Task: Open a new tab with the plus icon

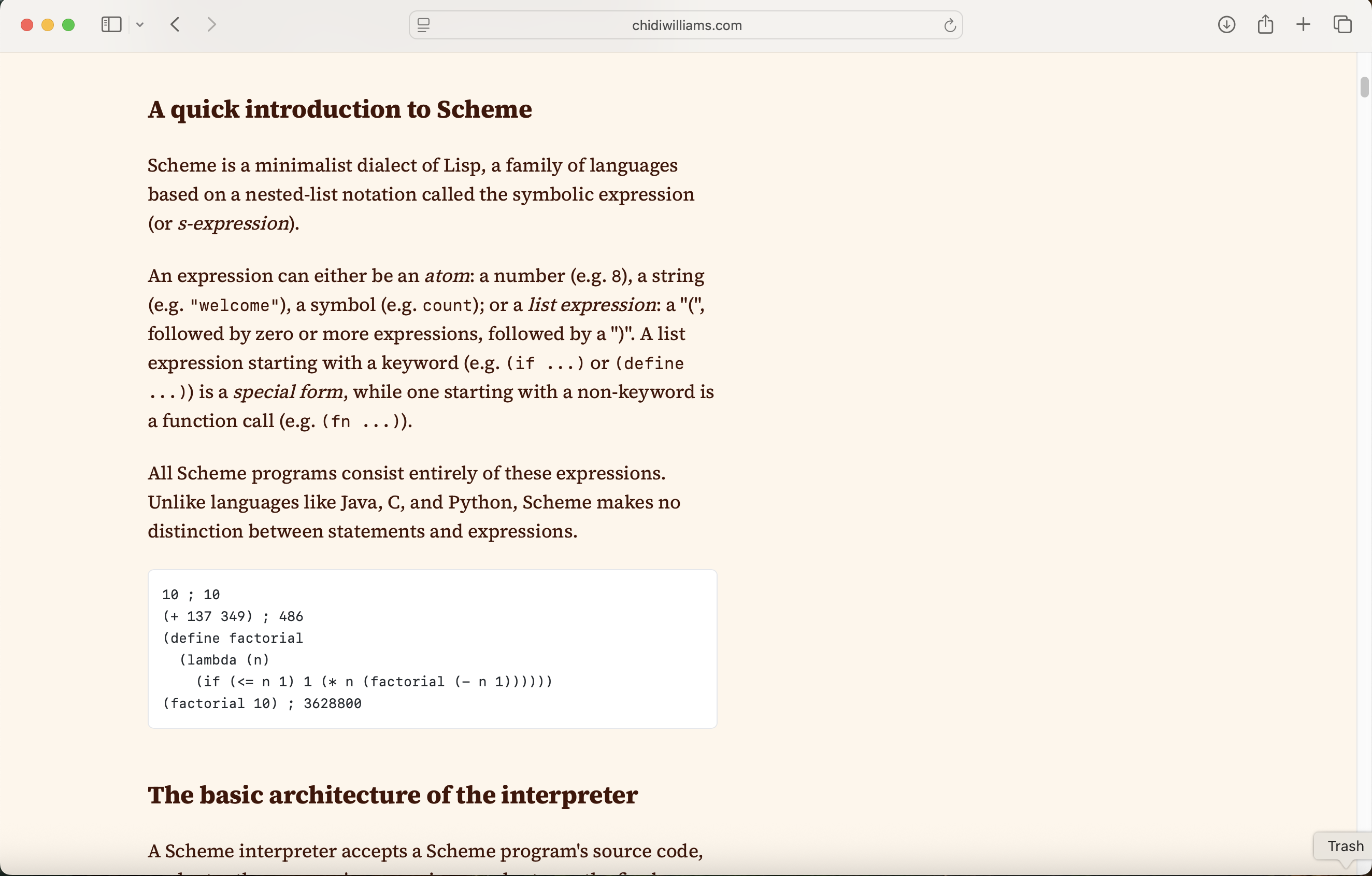Action: (1304, 24)
